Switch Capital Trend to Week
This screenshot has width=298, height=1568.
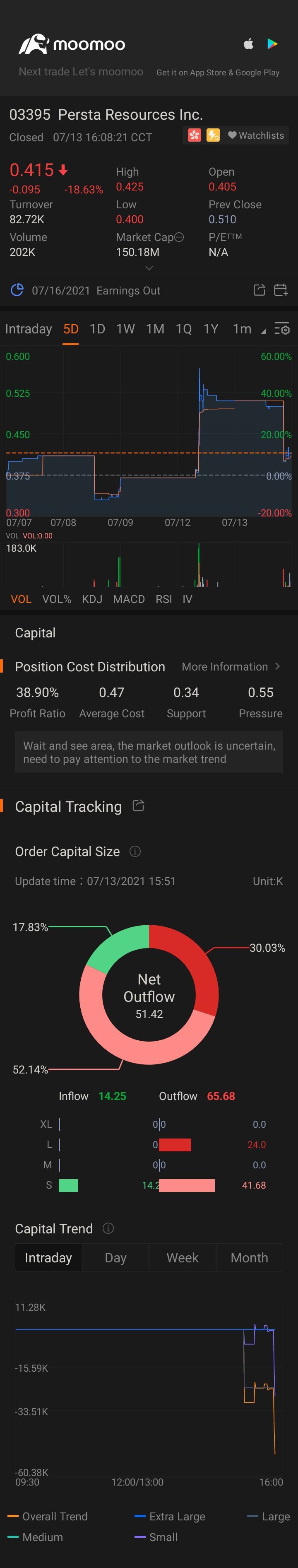(x=183, y=1257)
